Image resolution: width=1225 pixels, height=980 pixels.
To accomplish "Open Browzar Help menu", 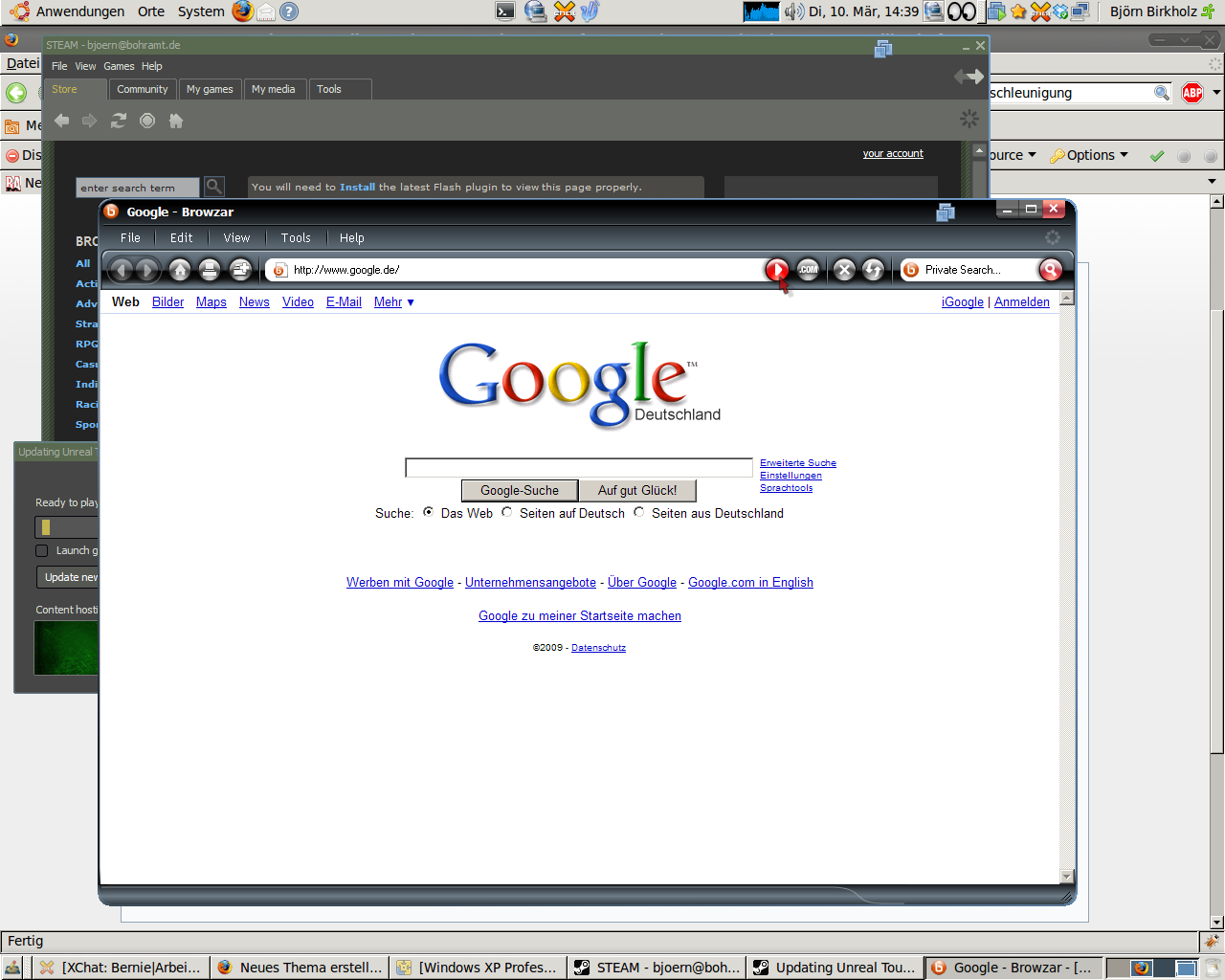I will [x=351, y=238].
